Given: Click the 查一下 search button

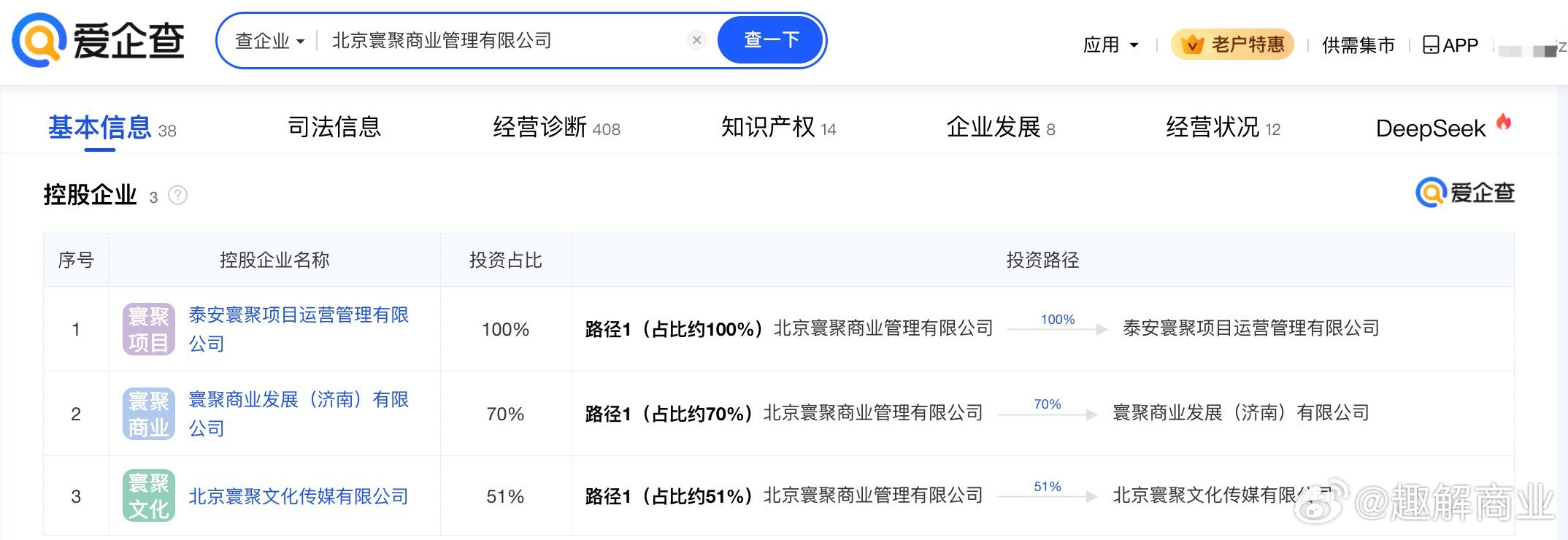Looking at the screenshot, I should 771,40.
